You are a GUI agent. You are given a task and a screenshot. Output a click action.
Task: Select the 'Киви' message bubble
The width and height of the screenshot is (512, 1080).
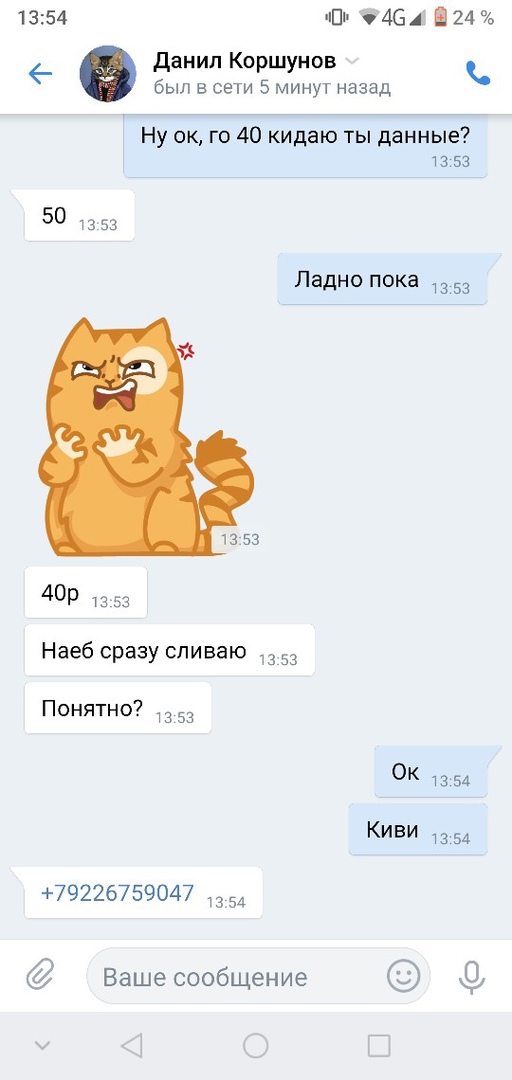point(418,830)
